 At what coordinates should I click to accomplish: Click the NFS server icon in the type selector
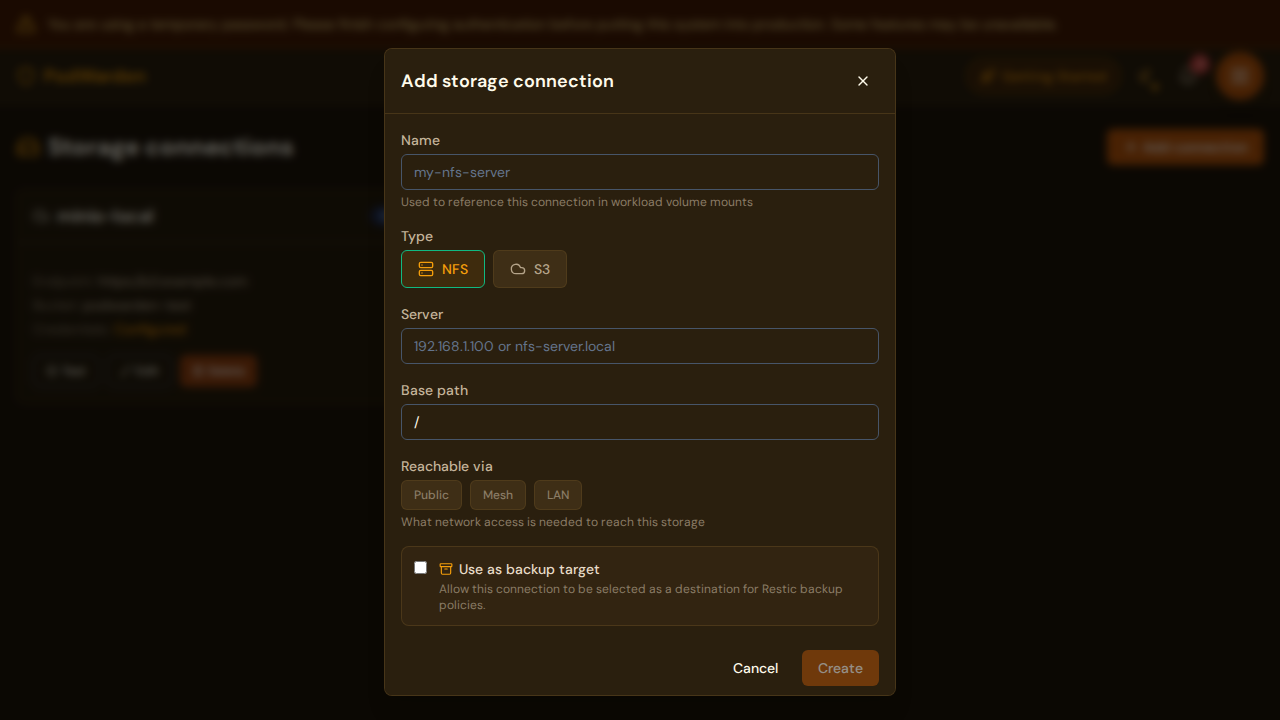pos(424,268)
